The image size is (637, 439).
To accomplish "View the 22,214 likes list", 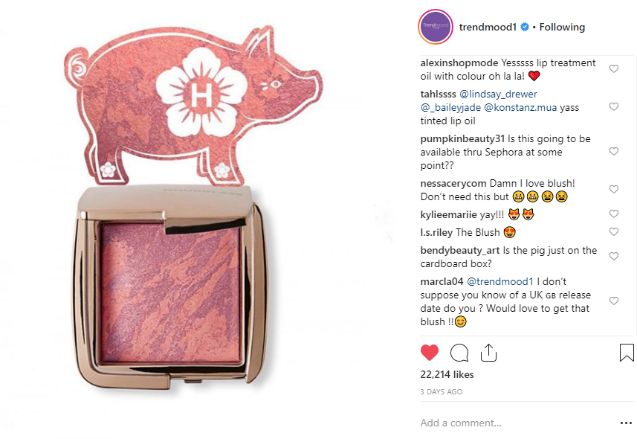I will click(x=447, y=375).
